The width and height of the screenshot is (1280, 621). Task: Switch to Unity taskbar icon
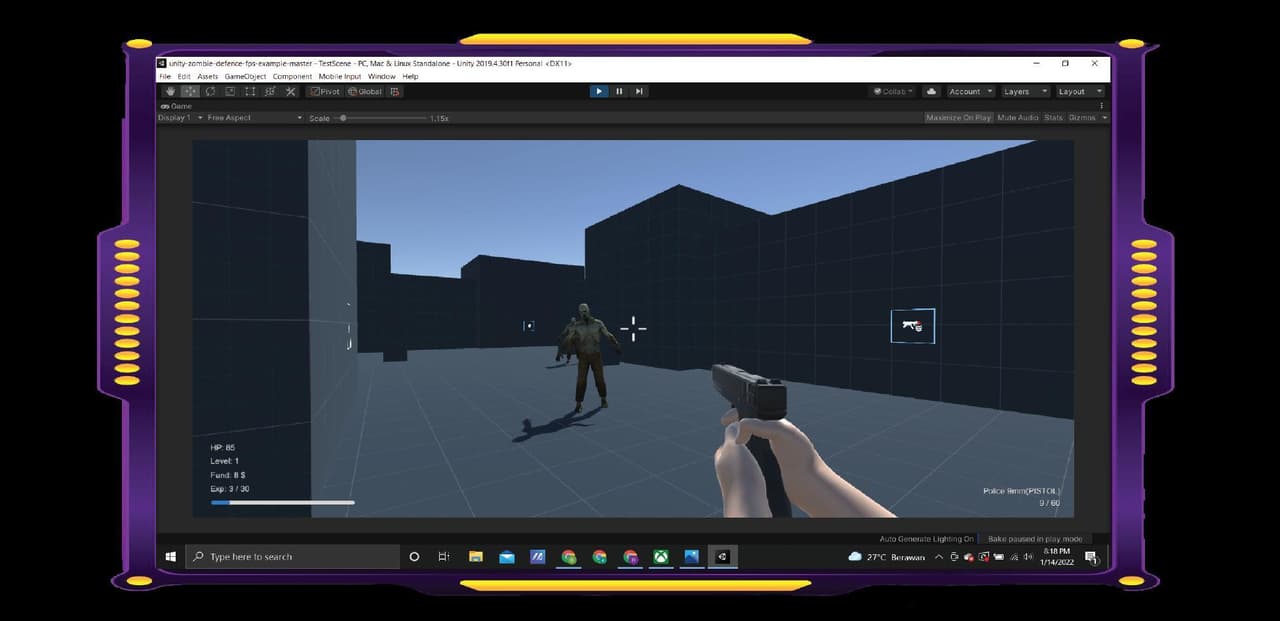coord(722,557)
